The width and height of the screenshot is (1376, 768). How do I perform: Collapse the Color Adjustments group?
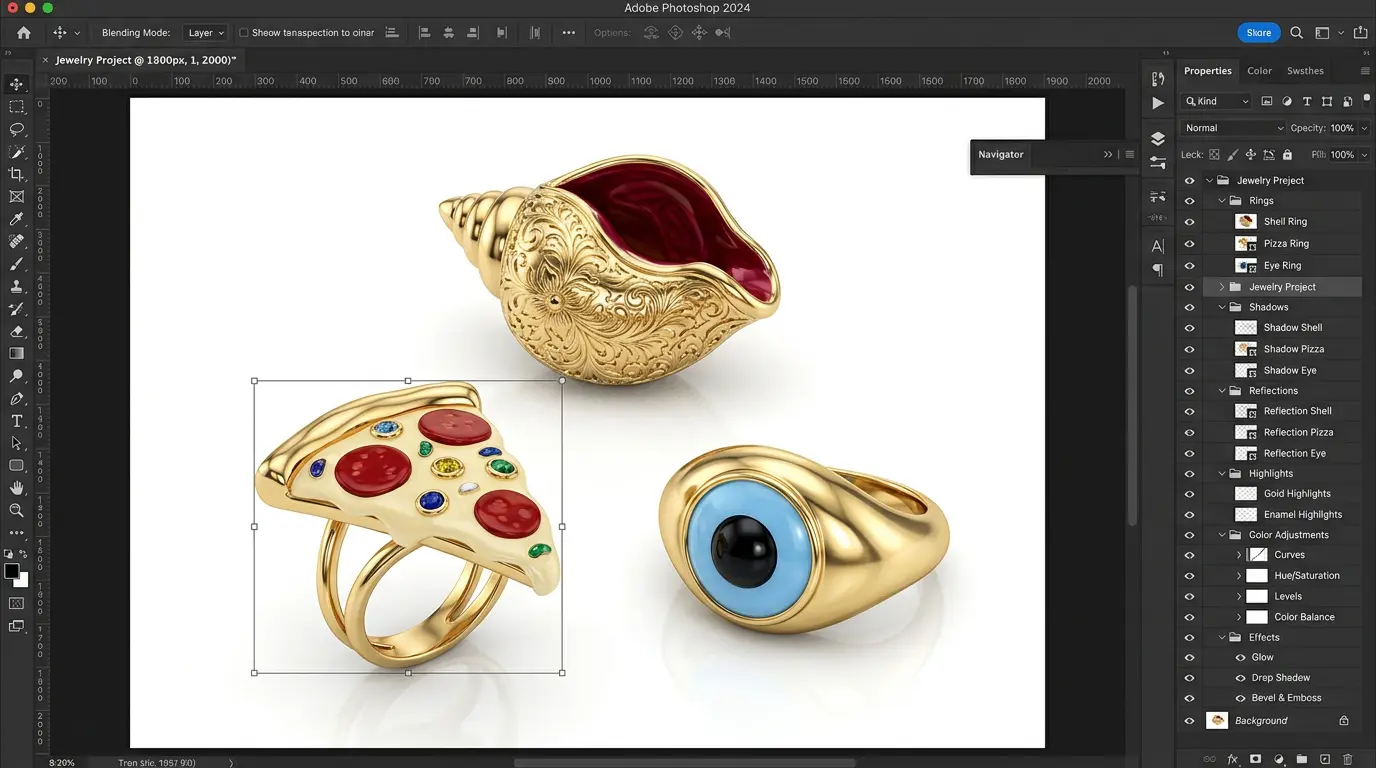point(1221,535)
